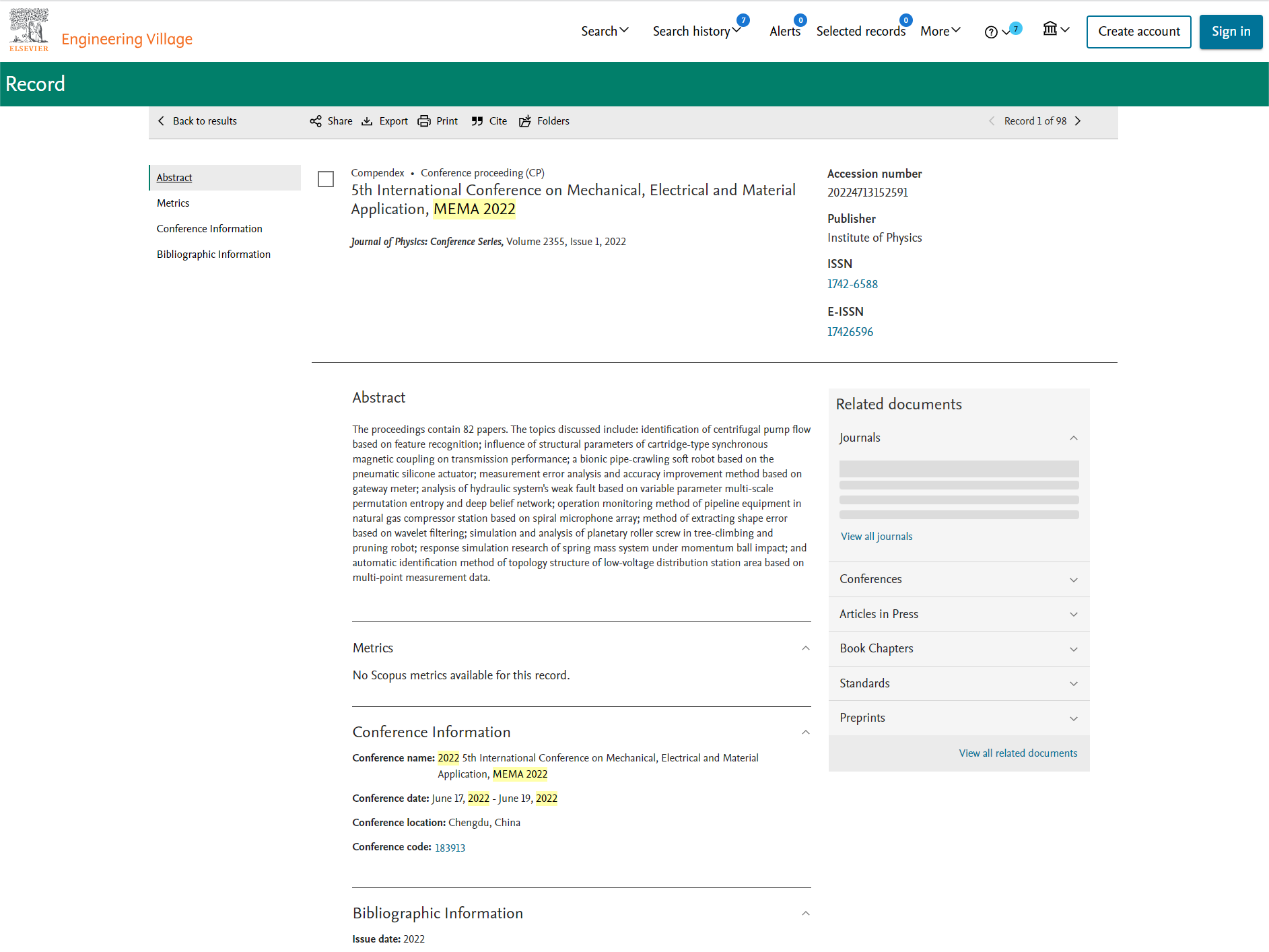Collapse Conference Information section chevron
1269x952 pixels.
(x=806, y=733)
